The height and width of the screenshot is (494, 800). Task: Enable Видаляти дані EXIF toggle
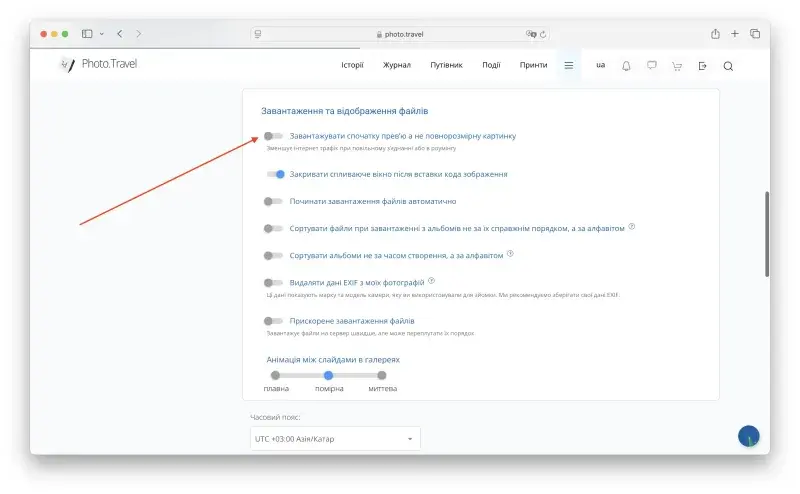click(273, 282)
